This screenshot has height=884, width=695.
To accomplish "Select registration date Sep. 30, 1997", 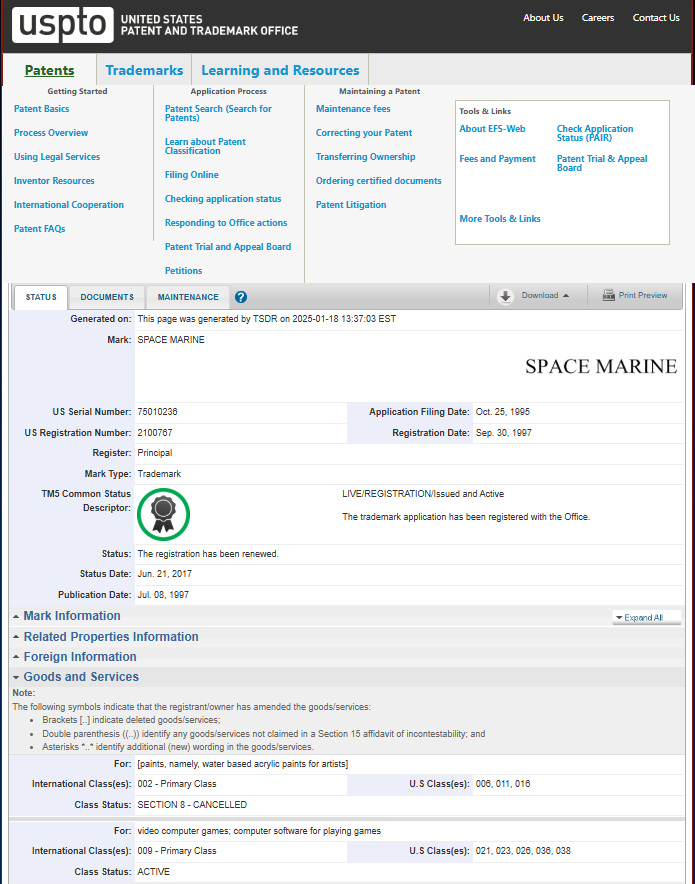I will click(503, 432).
